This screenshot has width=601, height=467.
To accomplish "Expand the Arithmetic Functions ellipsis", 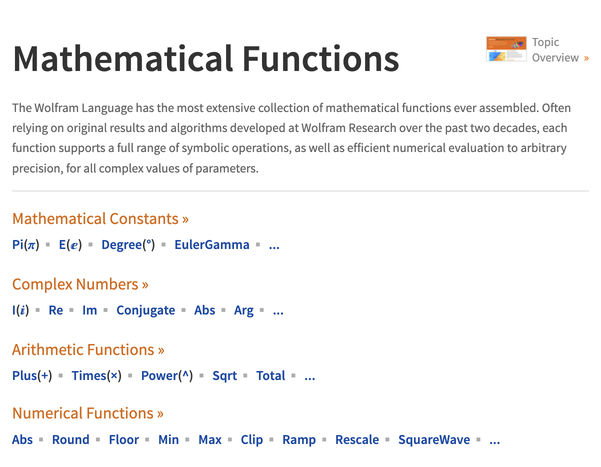I will 309,376.
